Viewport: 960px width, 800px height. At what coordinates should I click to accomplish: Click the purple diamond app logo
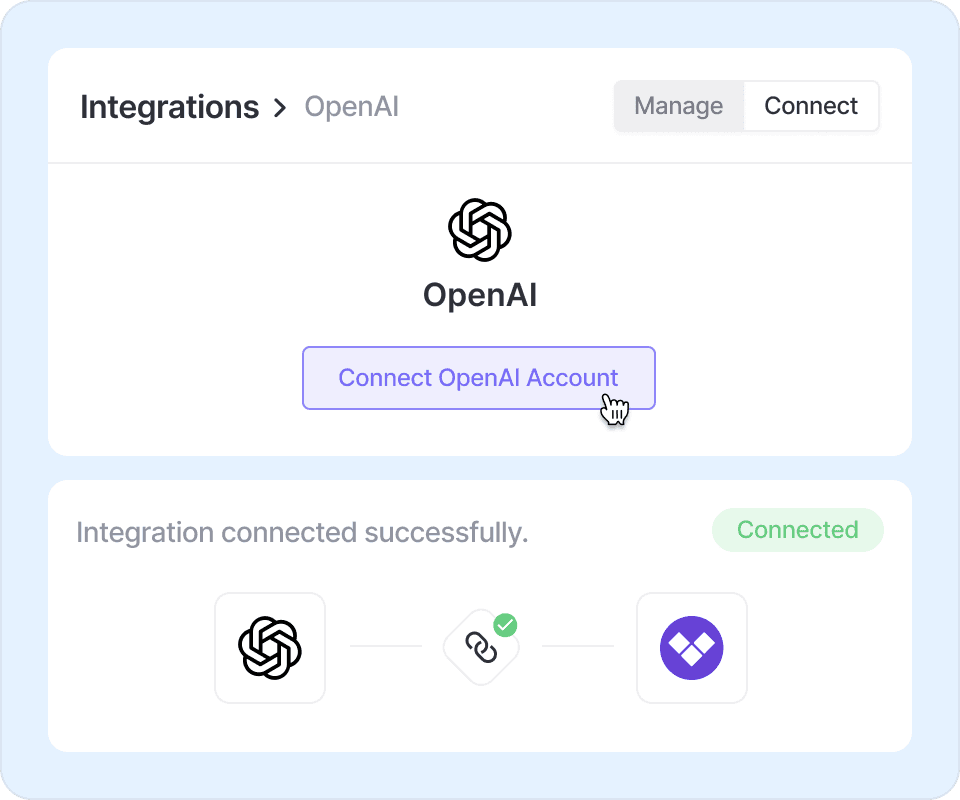692,648
